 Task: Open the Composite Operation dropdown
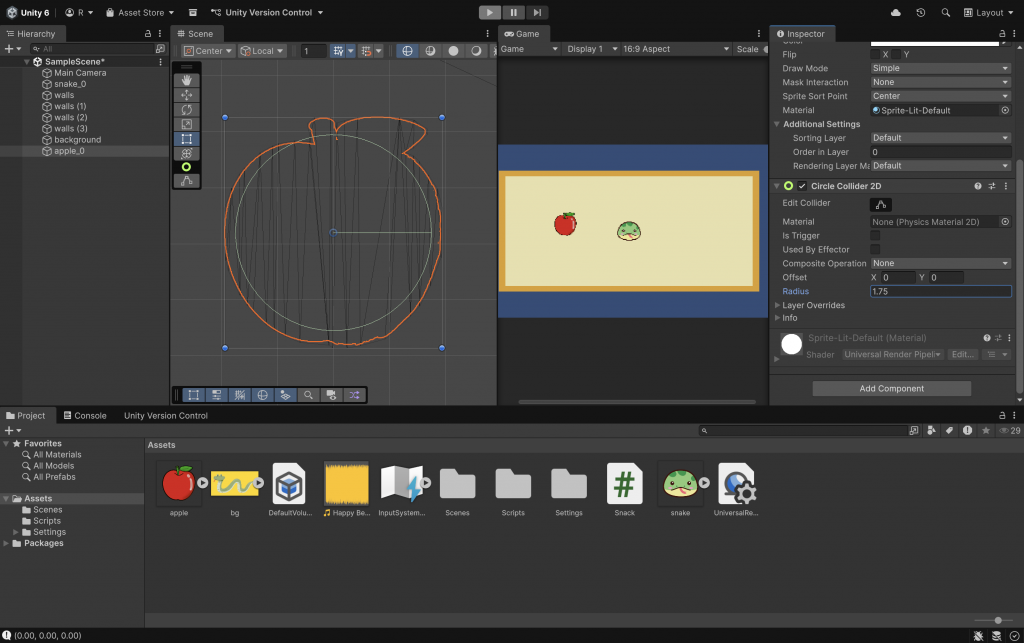[x=940, y=264]
